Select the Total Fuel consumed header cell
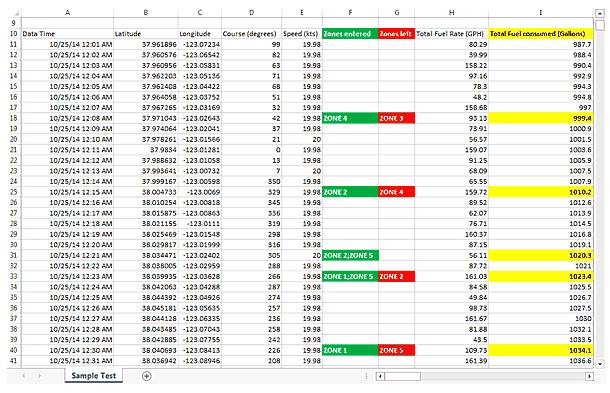 (x=540, y=34)
